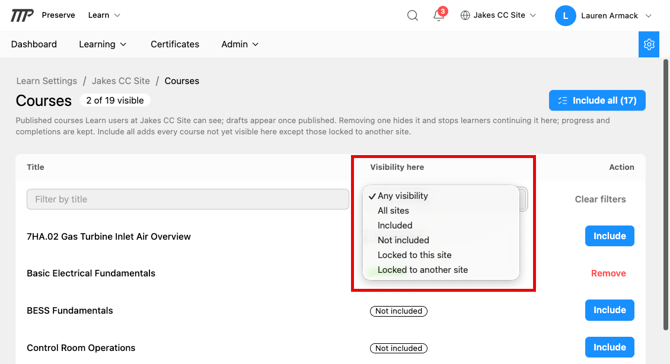Click the globe icon beside Jakes CC Site
670x364 pixels.
(465, 15)
